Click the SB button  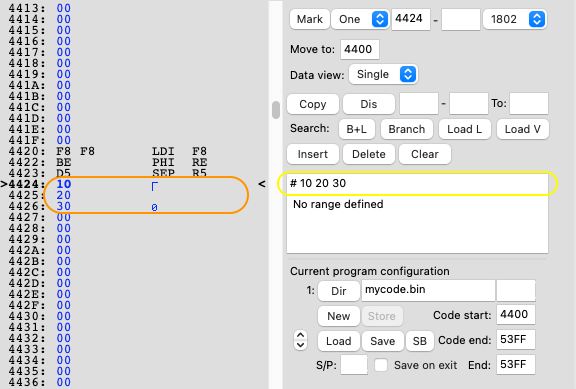coord(420,341)
